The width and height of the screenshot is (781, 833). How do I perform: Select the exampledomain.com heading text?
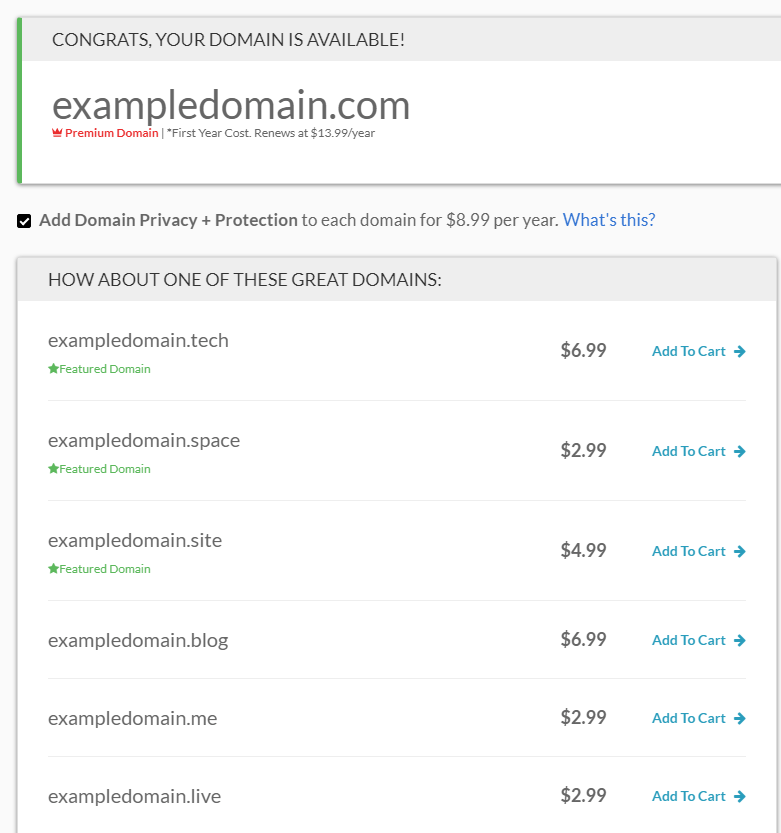(x=231, y=105)
